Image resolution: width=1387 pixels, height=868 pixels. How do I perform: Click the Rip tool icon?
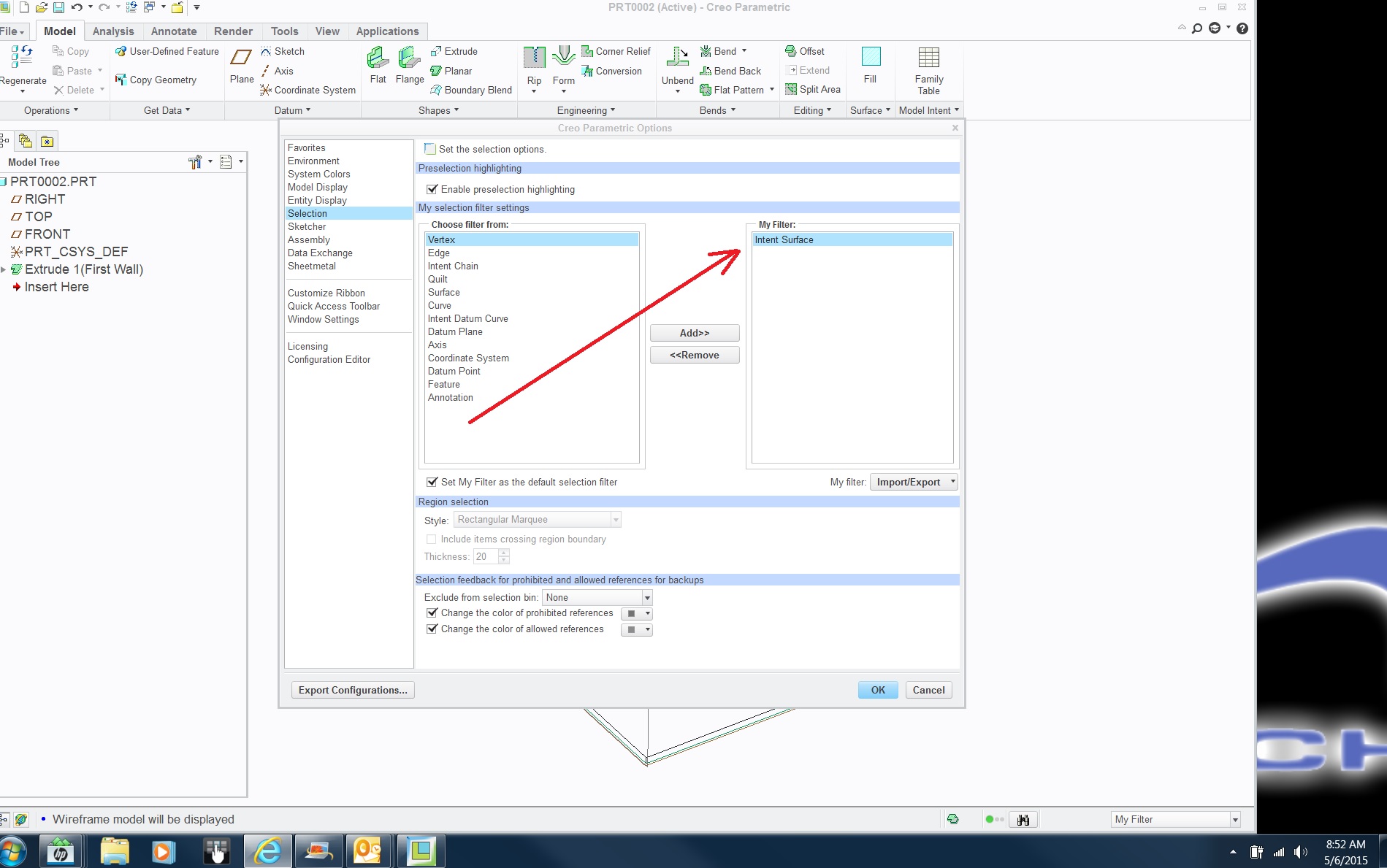tap(534, 57)
